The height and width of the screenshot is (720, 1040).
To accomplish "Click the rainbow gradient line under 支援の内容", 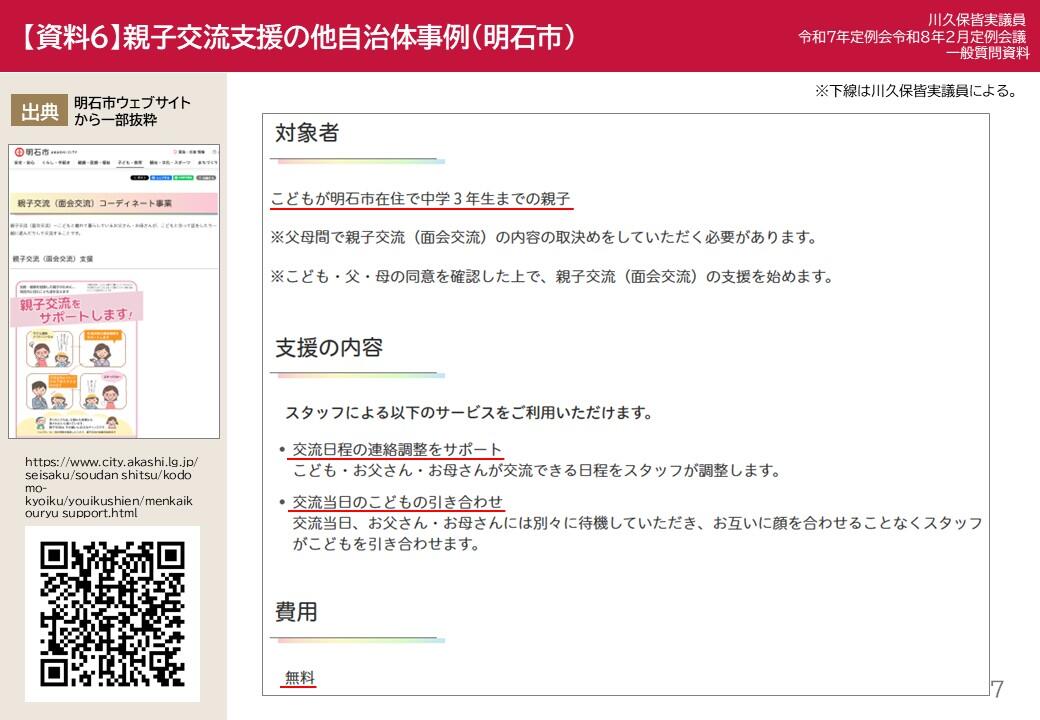I will point(357,375).
